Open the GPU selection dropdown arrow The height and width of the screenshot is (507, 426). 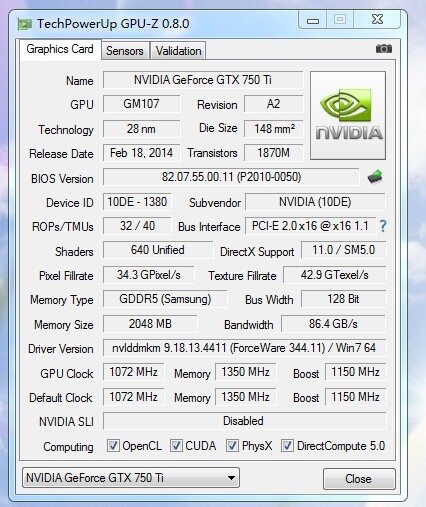pos(231,478)
